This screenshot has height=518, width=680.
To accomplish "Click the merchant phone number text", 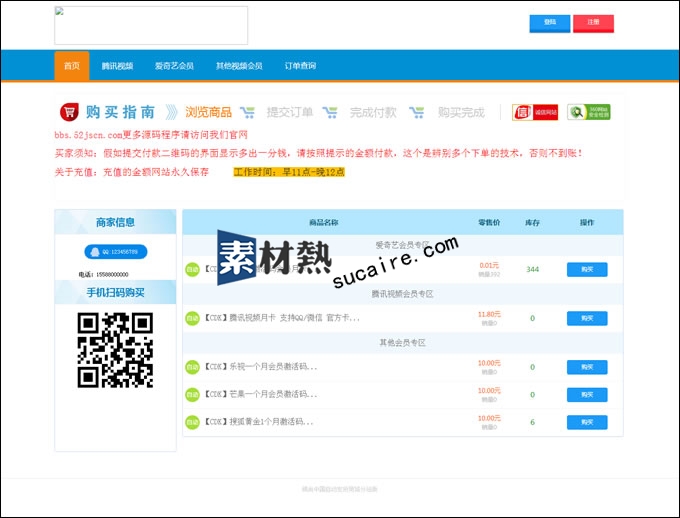I will point(104,274).
